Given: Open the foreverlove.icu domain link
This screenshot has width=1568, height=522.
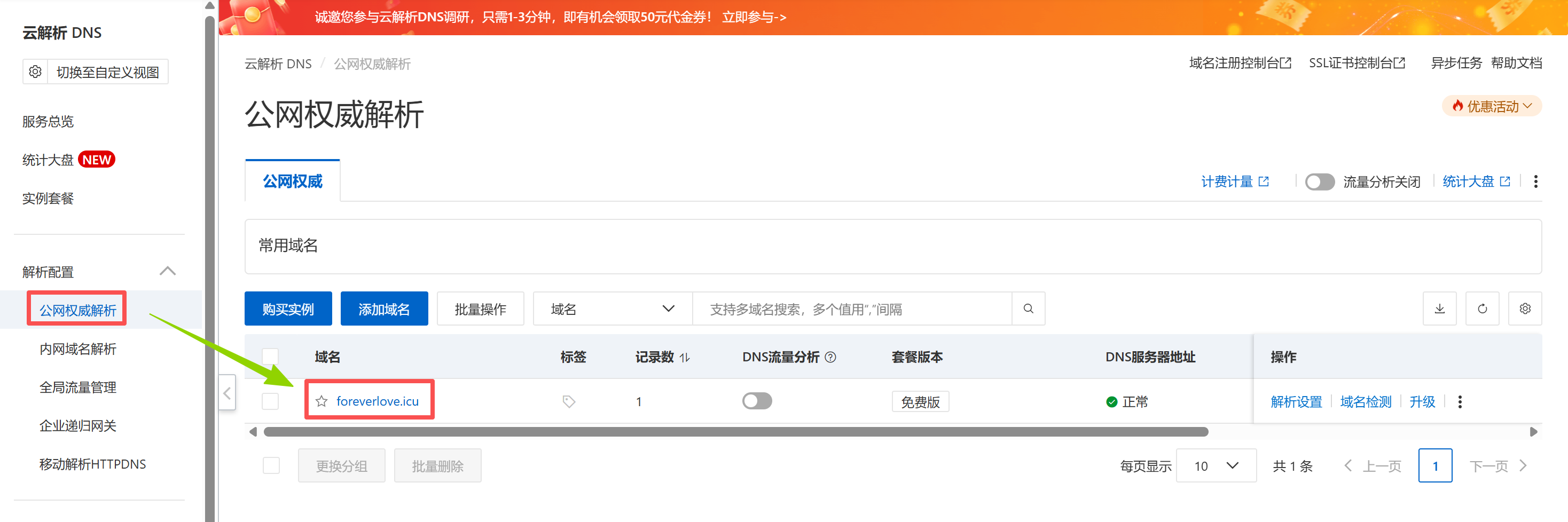Looking at the screenshot, I should [378, 401].
